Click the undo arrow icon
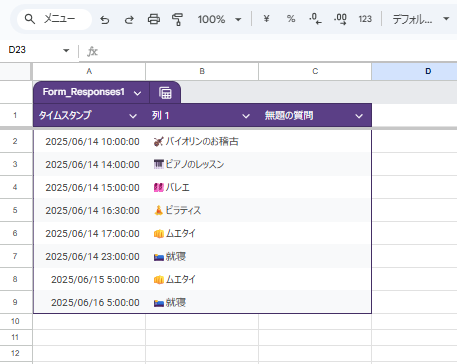457x364 pixels. tap(105, 20)
